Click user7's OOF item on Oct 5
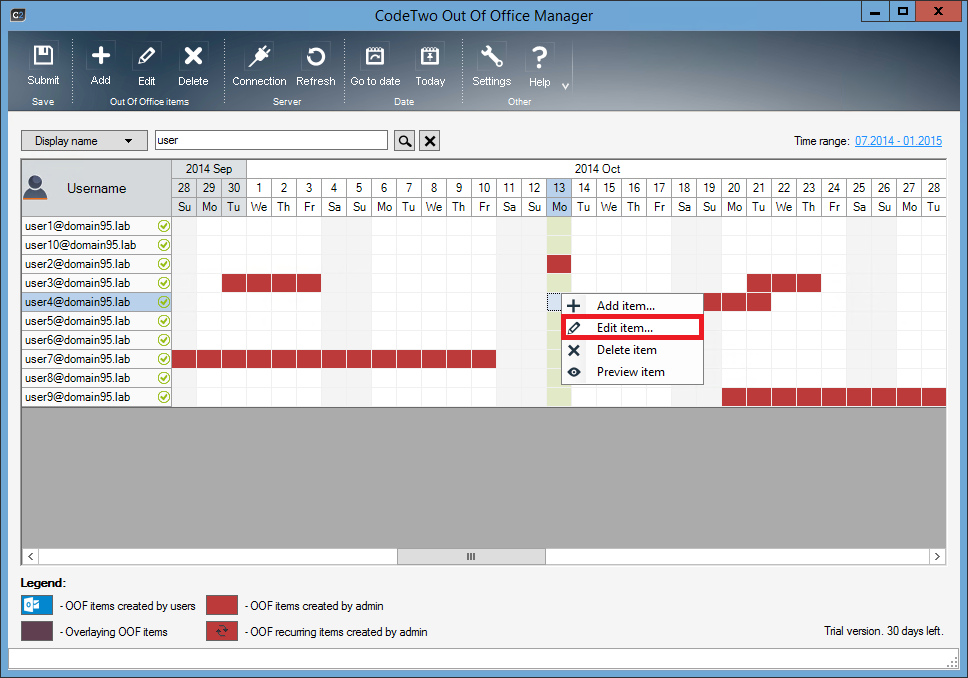 point(359,359)
